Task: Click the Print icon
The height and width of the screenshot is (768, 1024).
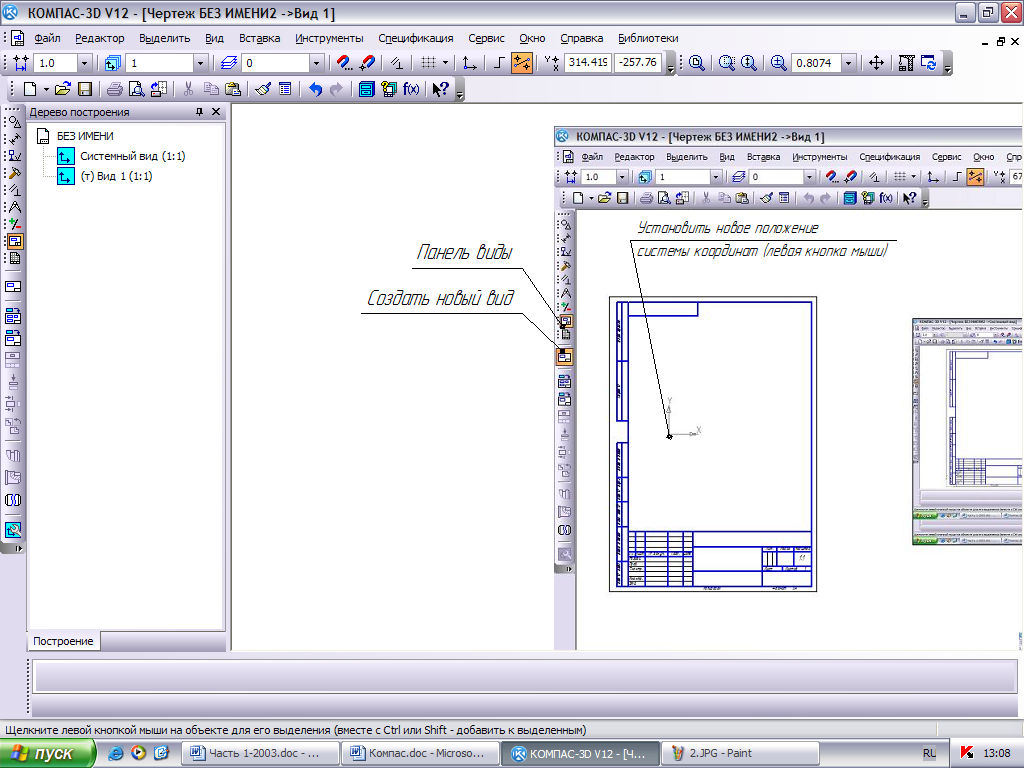Action: (x=115, y=89)
